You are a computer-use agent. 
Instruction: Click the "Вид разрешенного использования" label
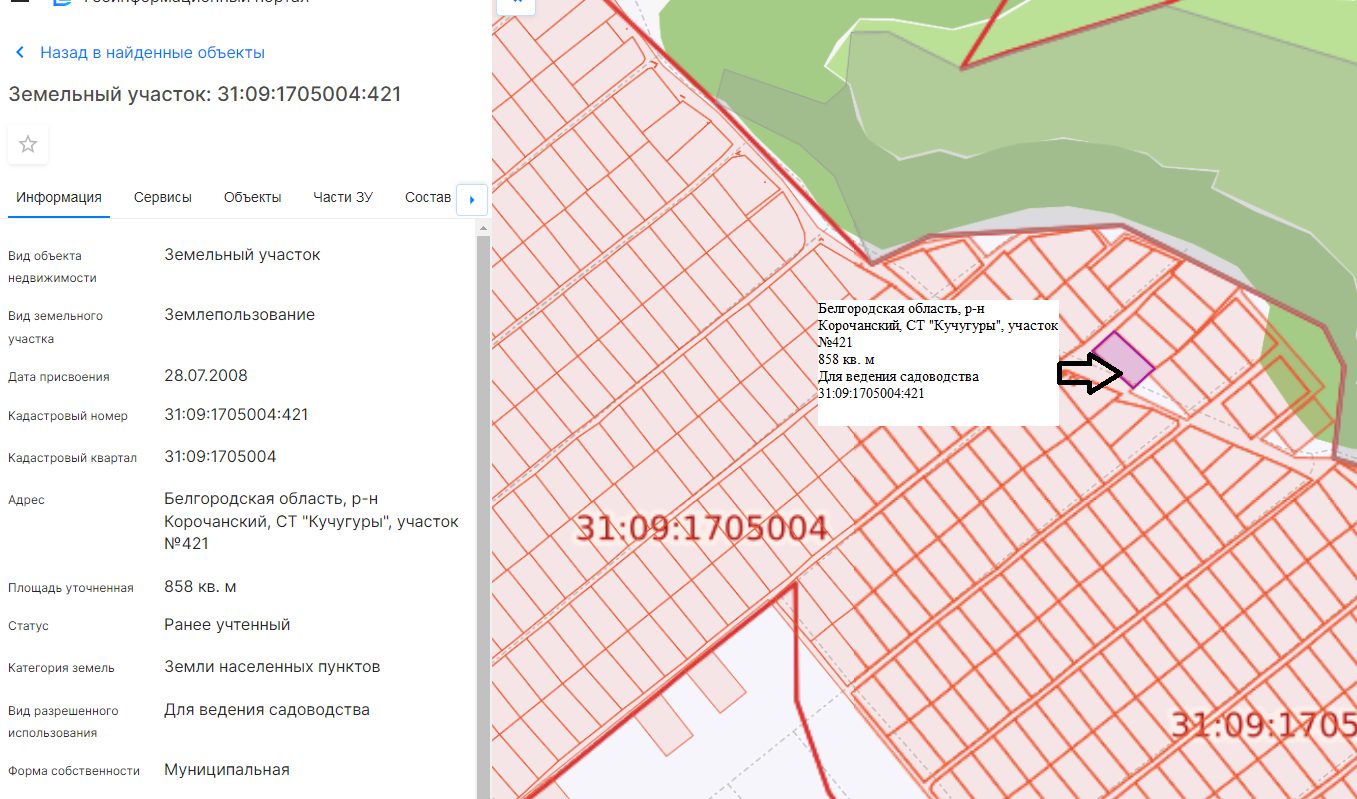63,722
